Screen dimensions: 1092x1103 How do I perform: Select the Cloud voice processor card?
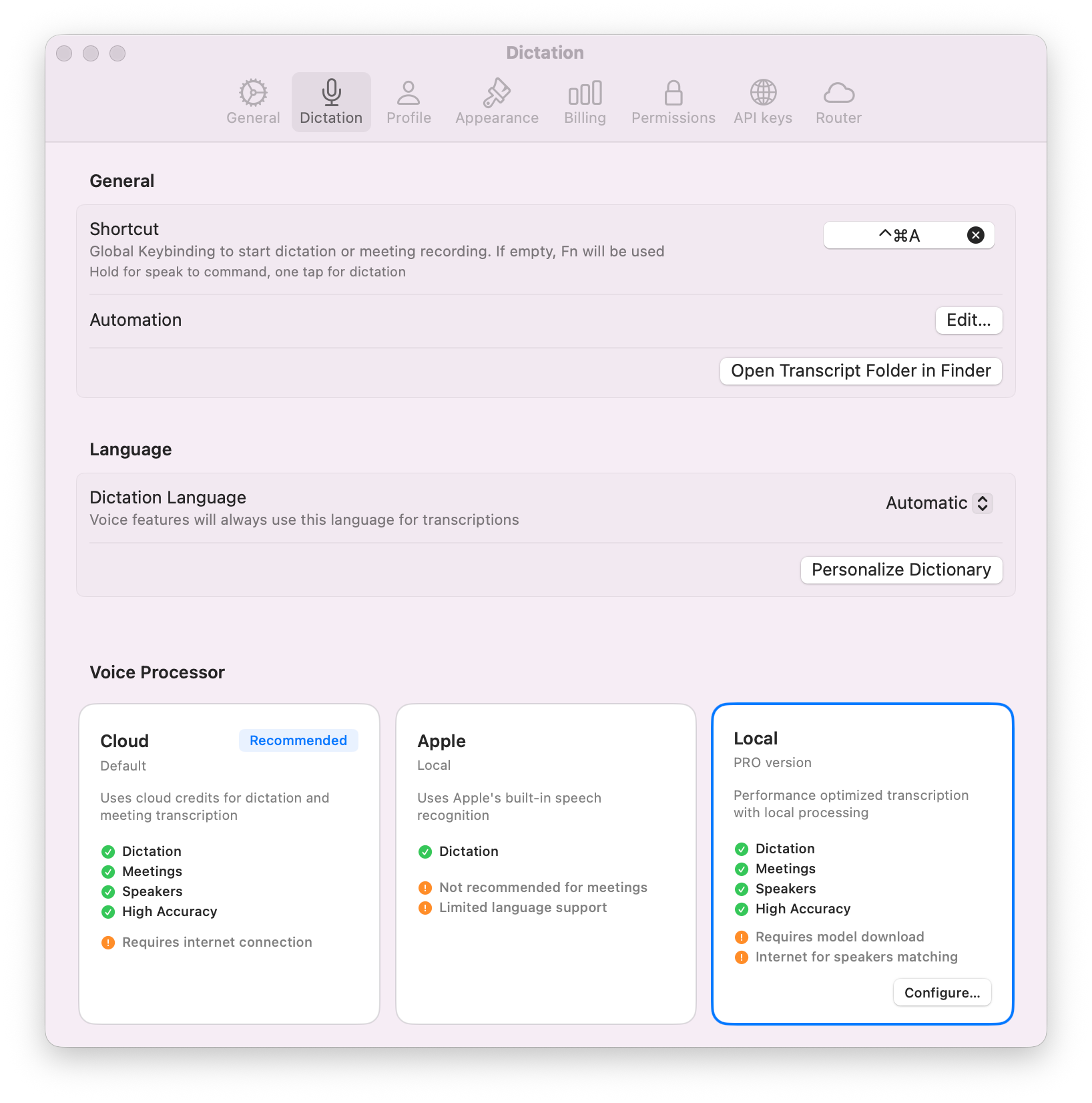(229, 863)
